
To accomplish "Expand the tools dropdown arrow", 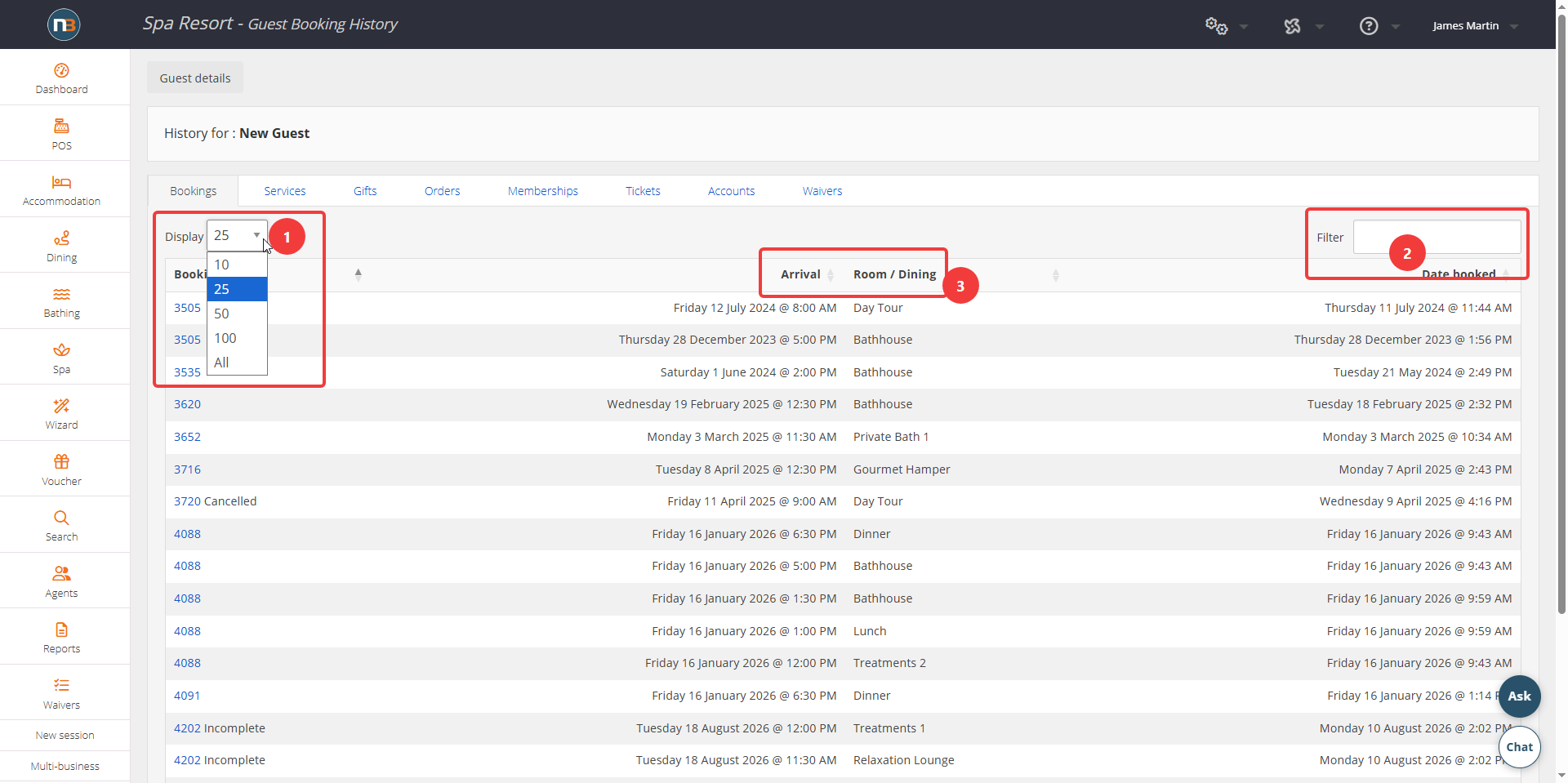I will click(1320, 26).
